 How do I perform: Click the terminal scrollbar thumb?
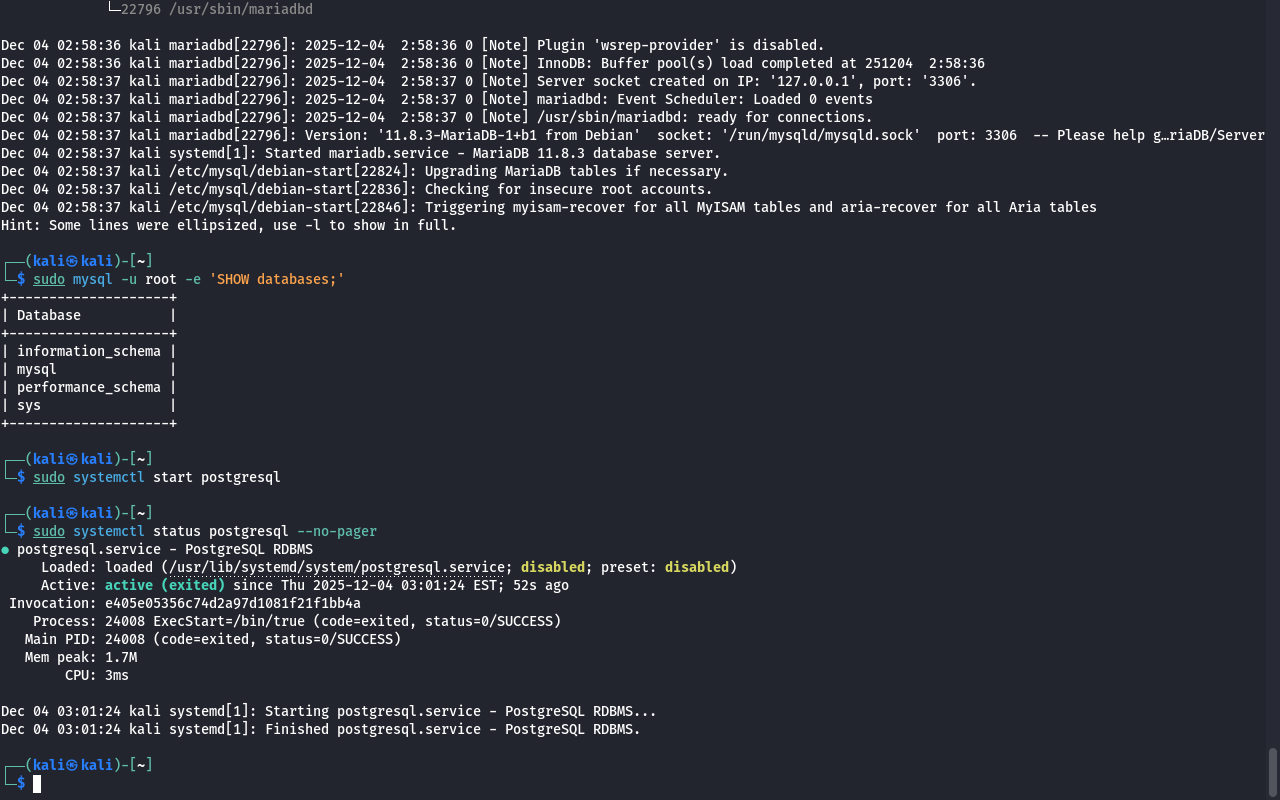click(x=1273, y=771)
